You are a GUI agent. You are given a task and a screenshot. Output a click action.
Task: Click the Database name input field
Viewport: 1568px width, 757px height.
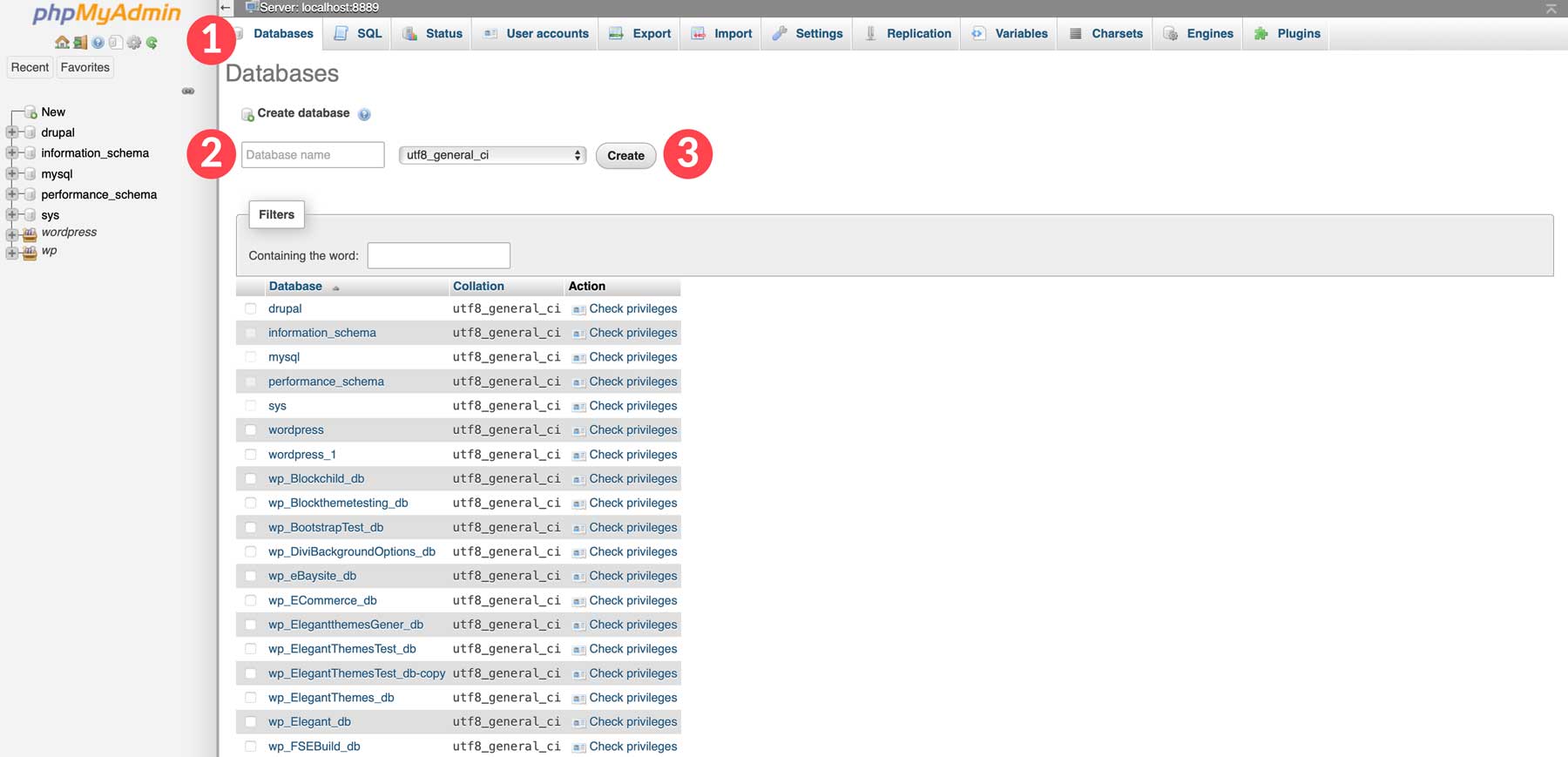pyautogui.click(x=313, y=155)
